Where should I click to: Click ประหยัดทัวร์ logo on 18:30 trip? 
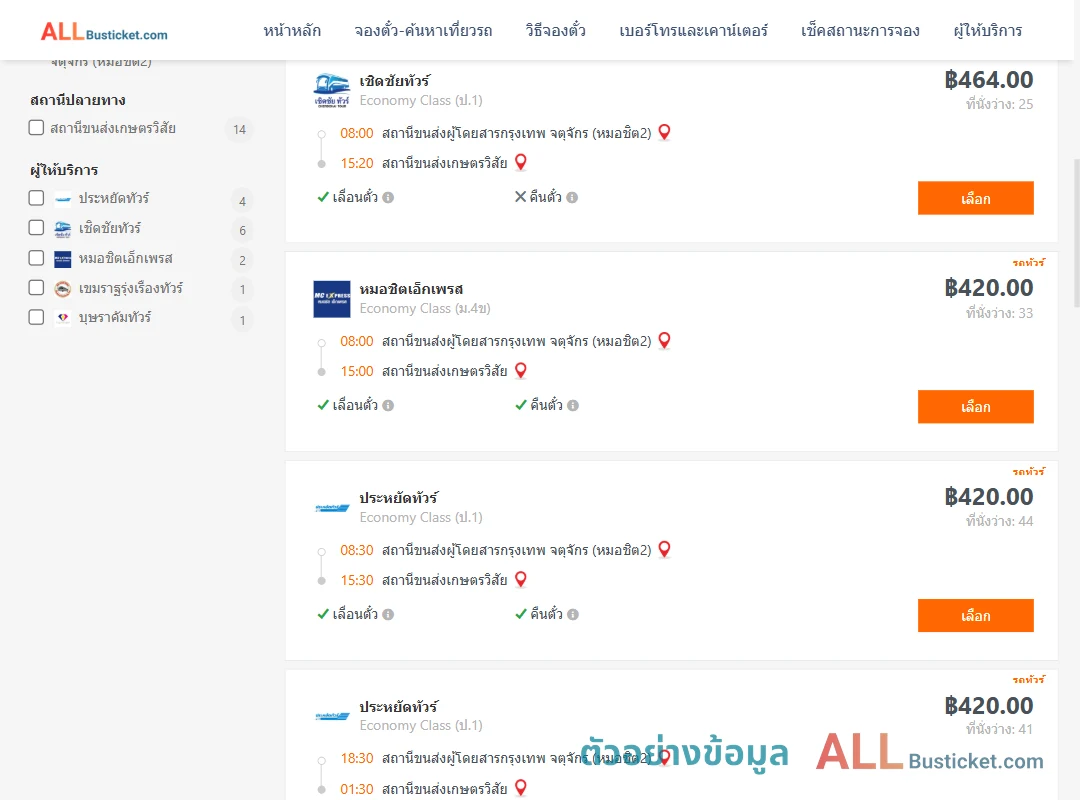tap(332, 717)
